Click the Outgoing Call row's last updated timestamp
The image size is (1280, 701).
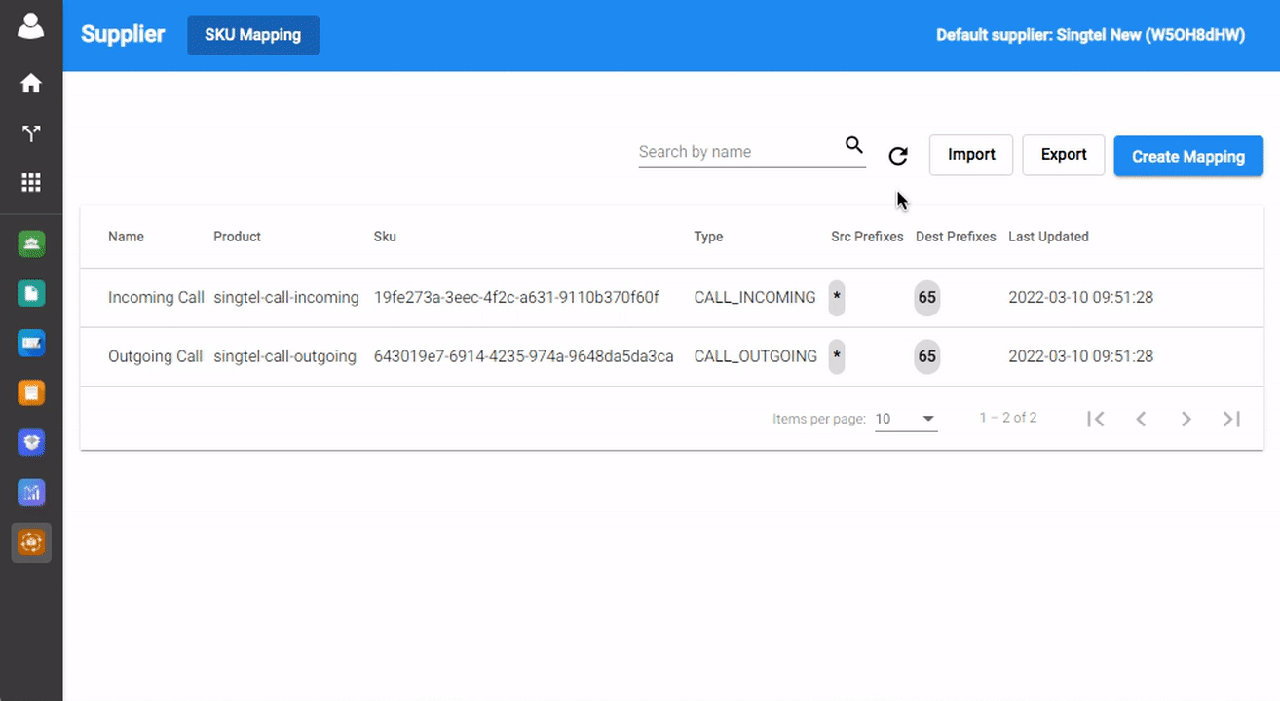coord(1081,356)
